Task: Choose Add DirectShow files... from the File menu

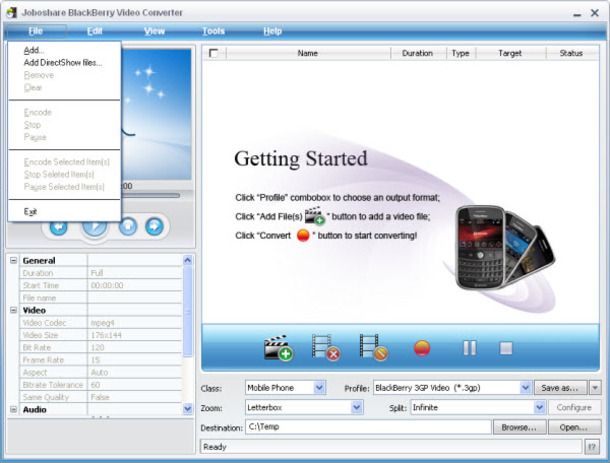Action: click(x=64, y=63)
